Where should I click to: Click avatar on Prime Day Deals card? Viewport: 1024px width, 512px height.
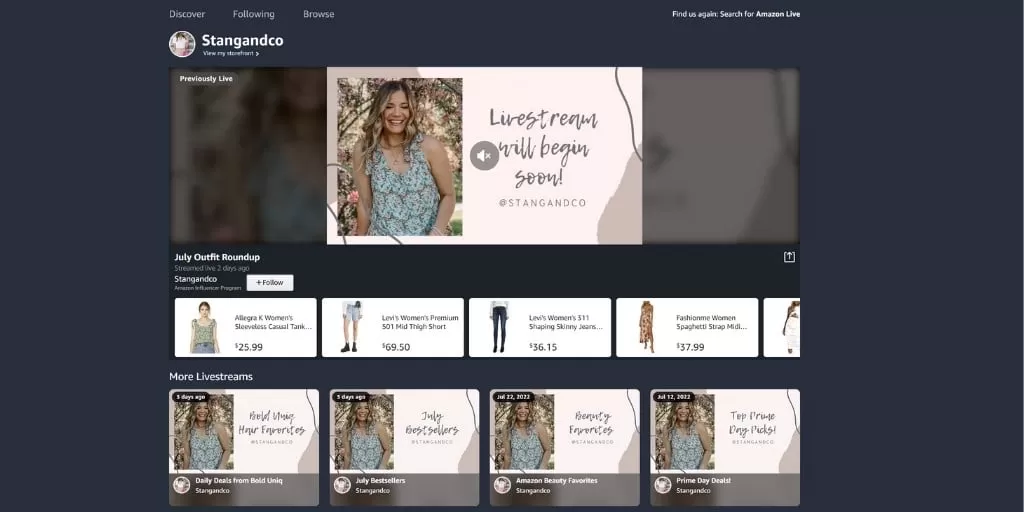(x=662, y=485)
